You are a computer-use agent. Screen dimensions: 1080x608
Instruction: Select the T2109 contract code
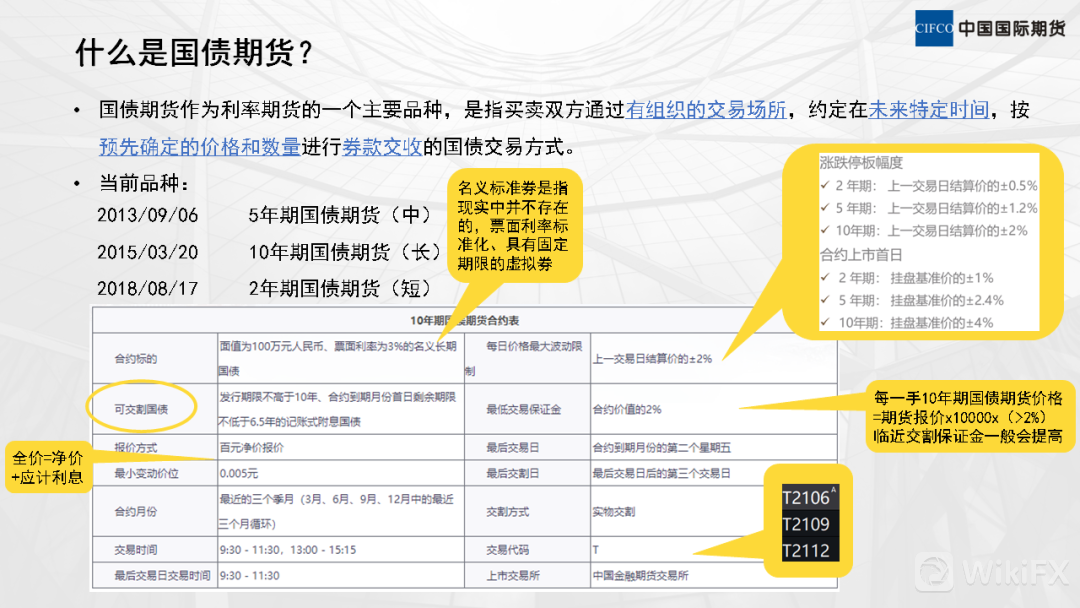pyautogui.click(x=806, y=524)
